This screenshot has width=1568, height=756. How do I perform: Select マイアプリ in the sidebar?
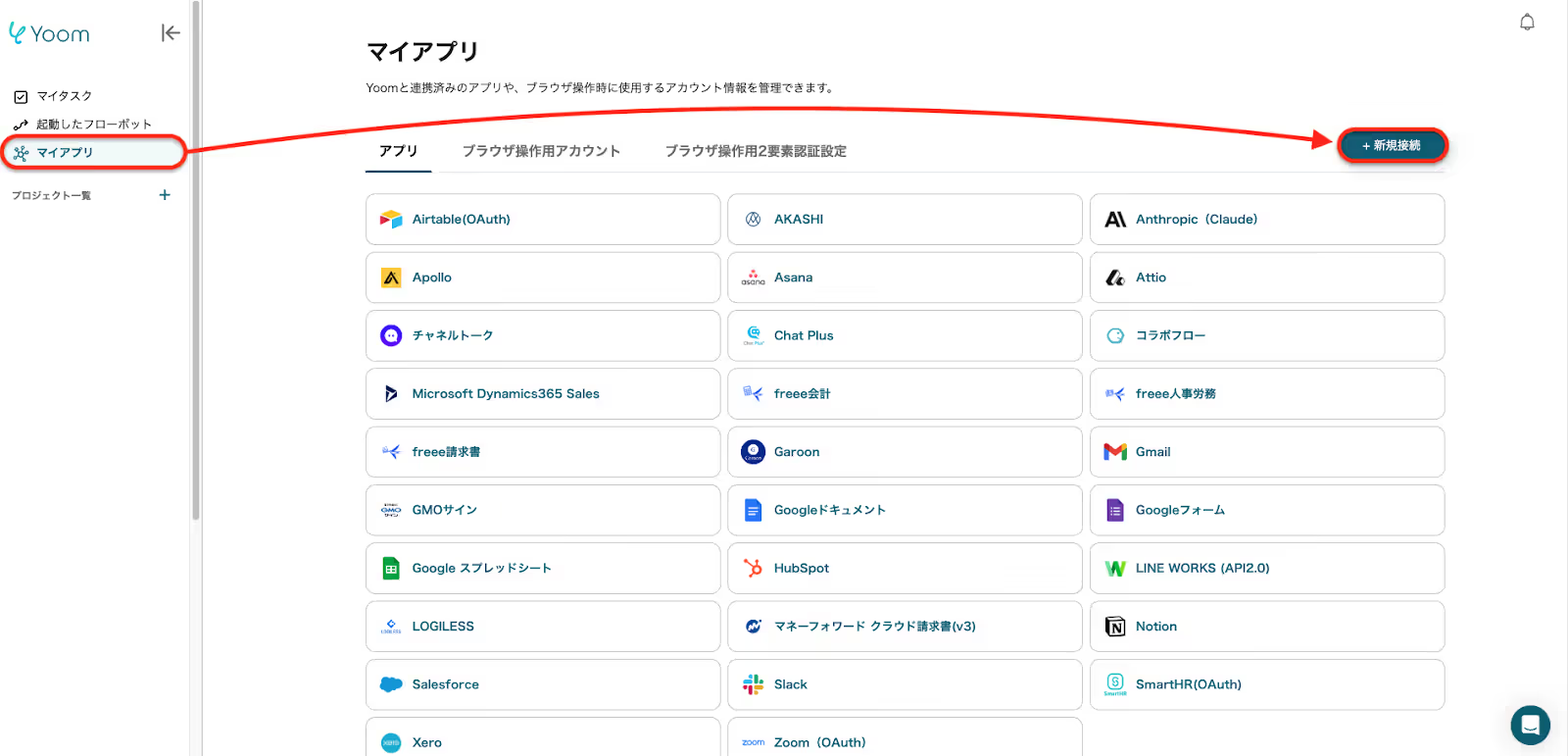click(x=65, y=153)
